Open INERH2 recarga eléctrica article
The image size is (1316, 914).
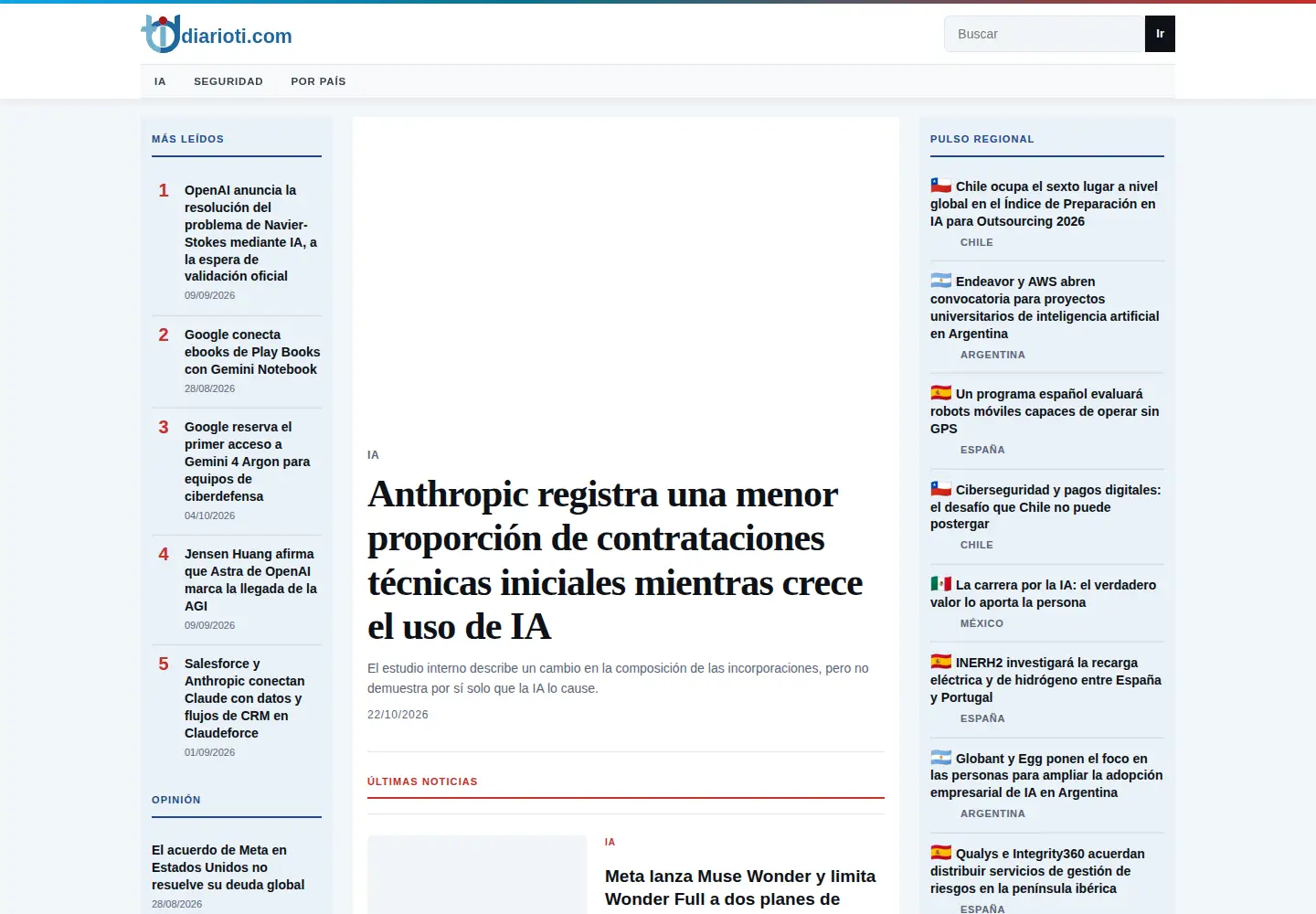point(1046,680)
